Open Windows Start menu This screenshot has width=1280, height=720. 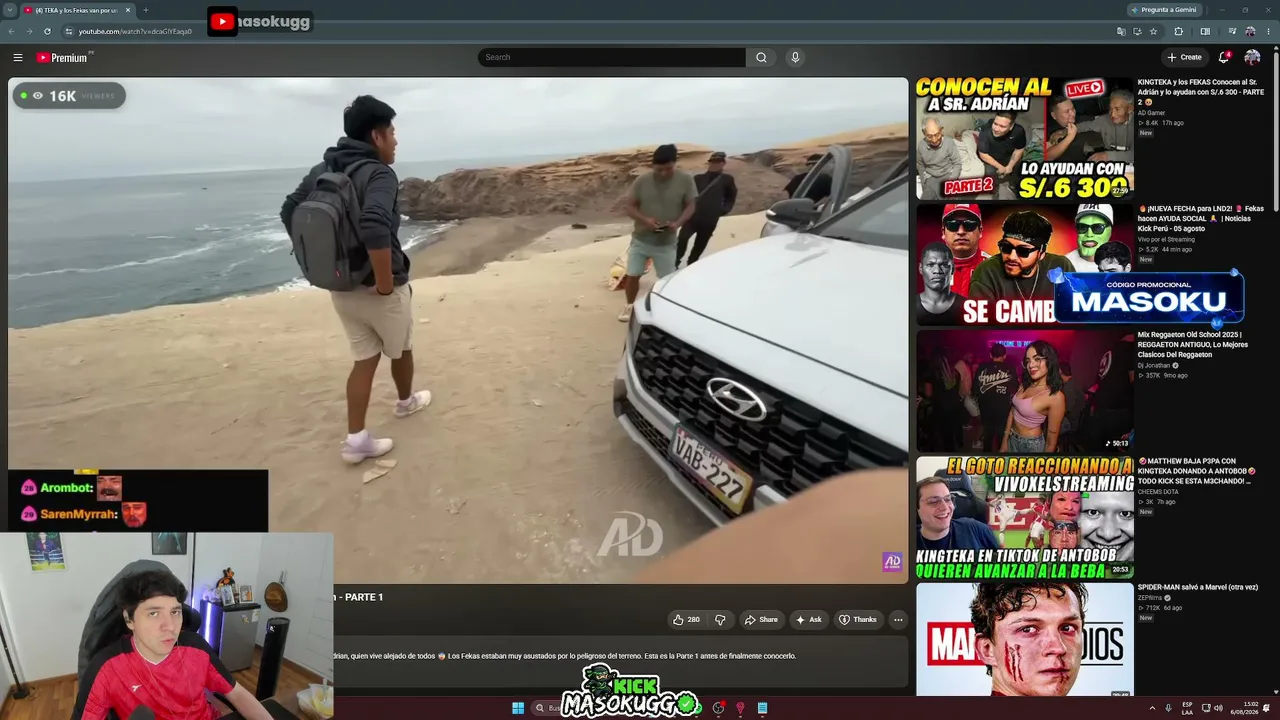(518, 708)
